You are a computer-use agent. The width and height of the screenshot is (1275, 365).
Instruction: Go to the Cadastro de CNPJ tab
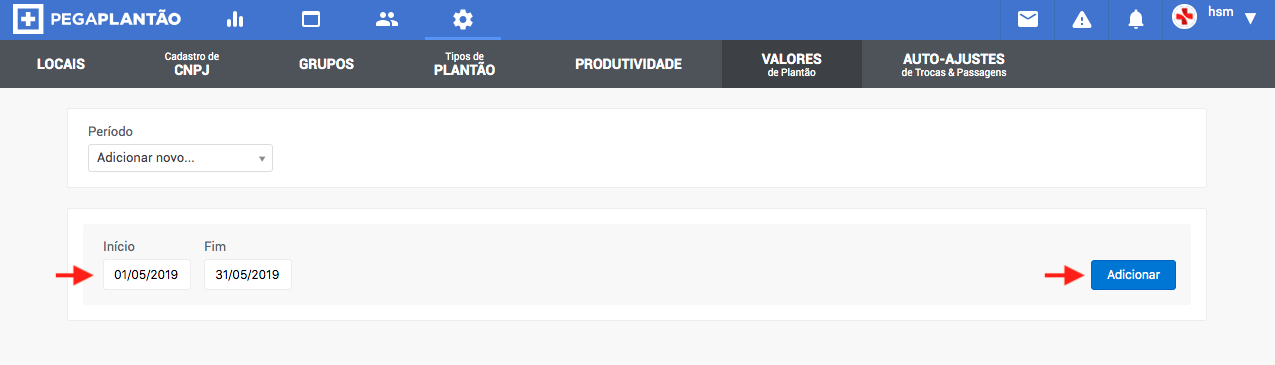192,64
